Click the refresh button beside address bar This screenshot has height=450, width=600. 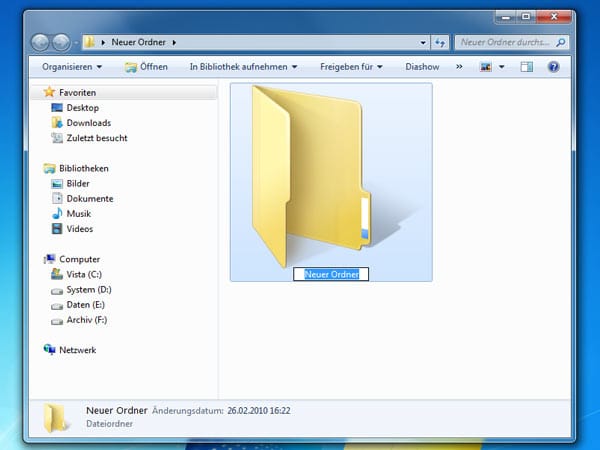point(440,43)
